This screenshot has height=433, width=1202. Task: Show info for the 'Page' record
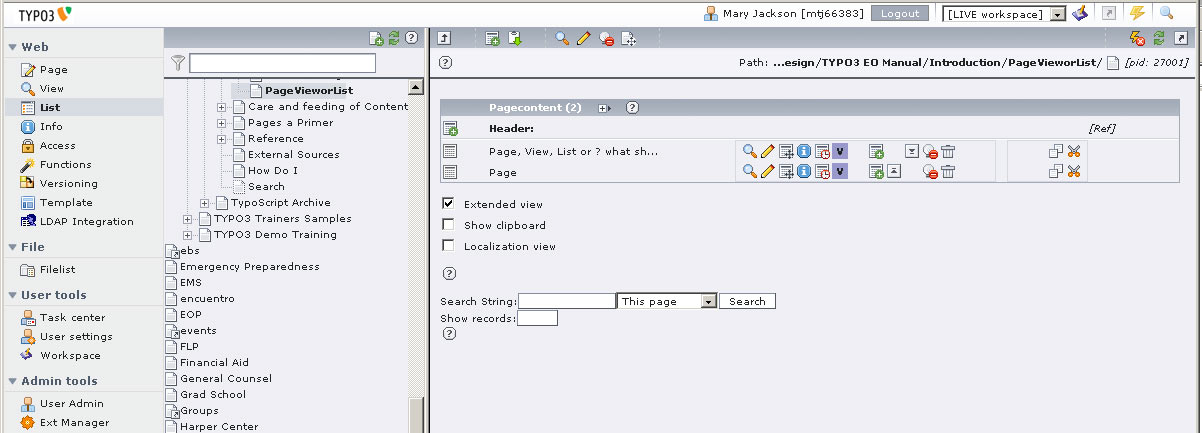(x=803, y=172)
